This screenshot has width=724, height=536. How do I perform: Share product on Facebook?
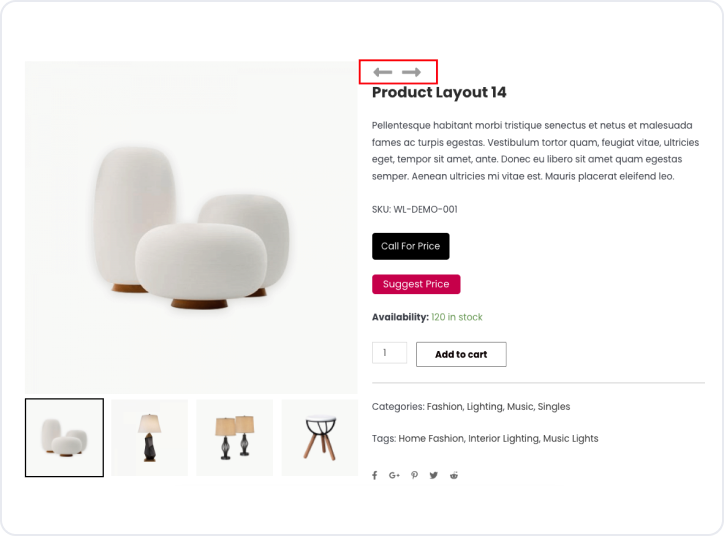(375, 475)
